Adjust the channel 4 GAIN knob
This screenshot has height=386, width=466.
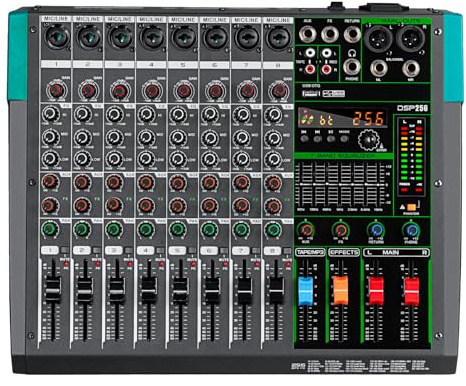click(x=152, y=91)
